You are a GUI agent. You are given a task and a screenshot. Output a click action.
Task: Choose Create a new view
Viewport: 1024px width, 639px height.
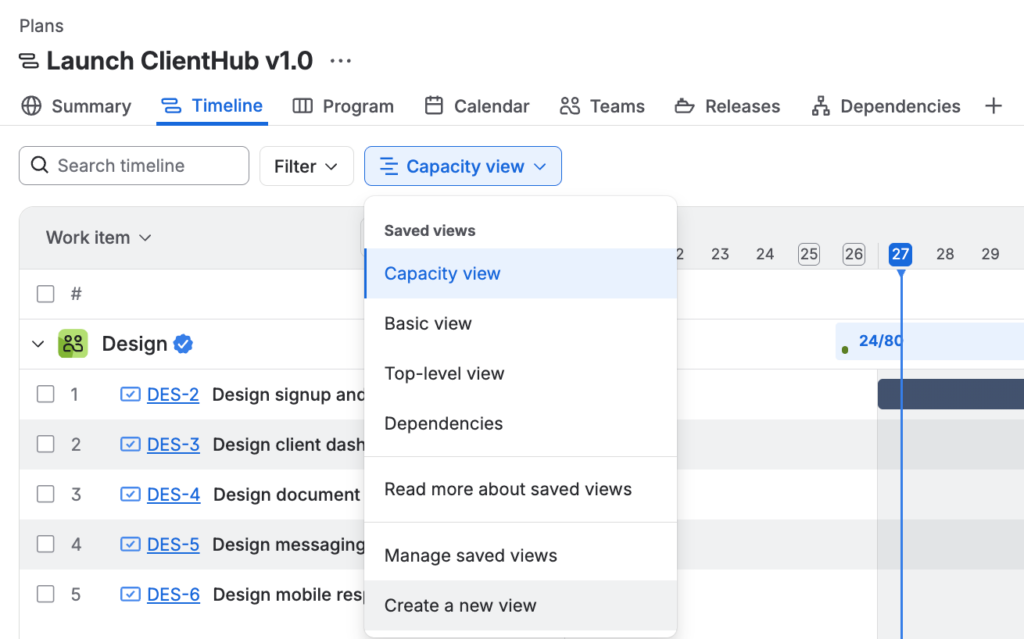[520, 606]
